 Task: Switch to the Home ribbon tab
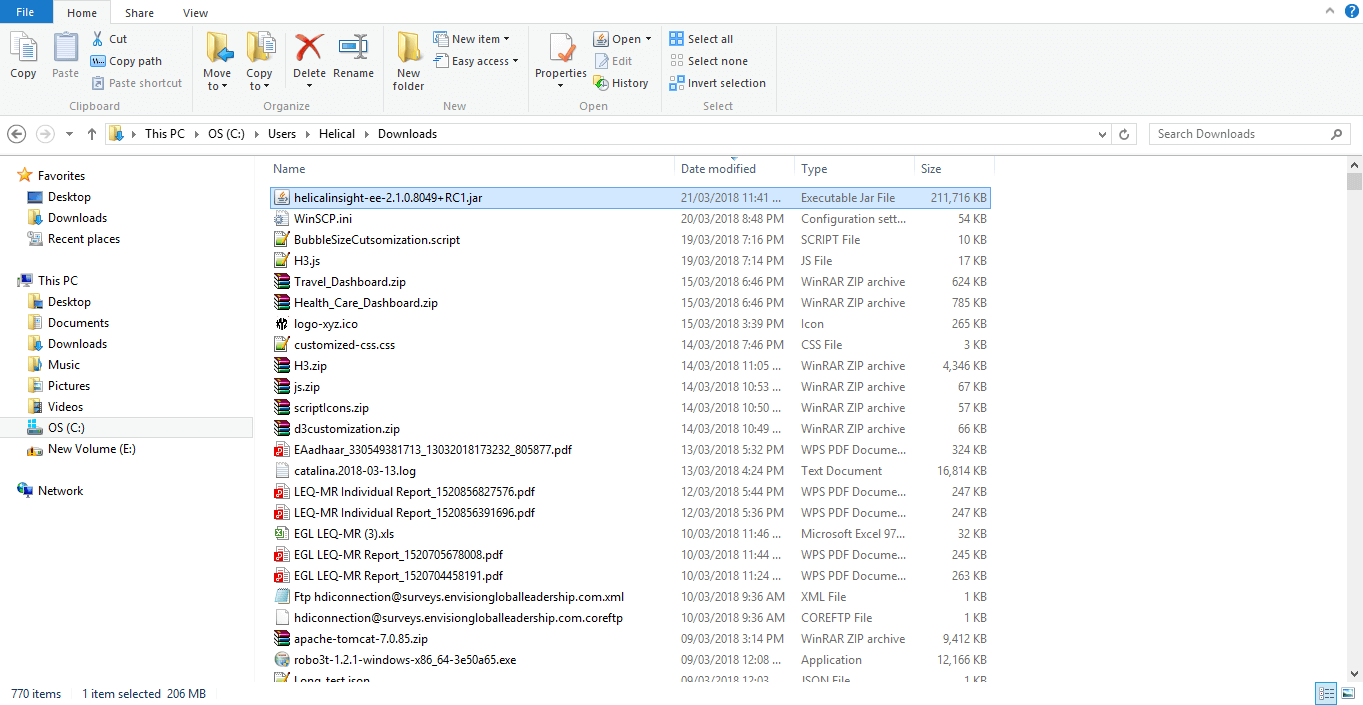pos(82,13)
